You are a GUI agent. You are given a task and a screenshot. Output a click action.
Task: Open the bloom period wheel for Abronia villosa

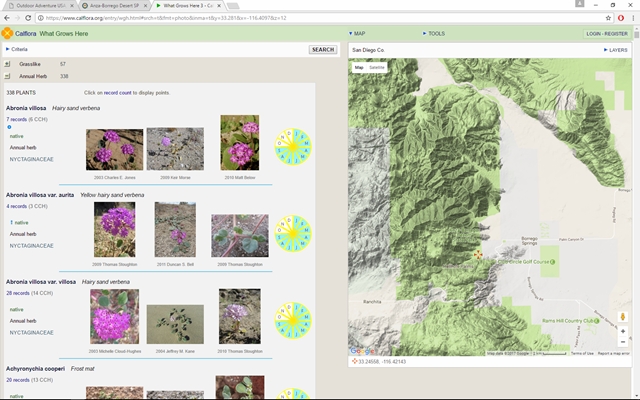293,147
